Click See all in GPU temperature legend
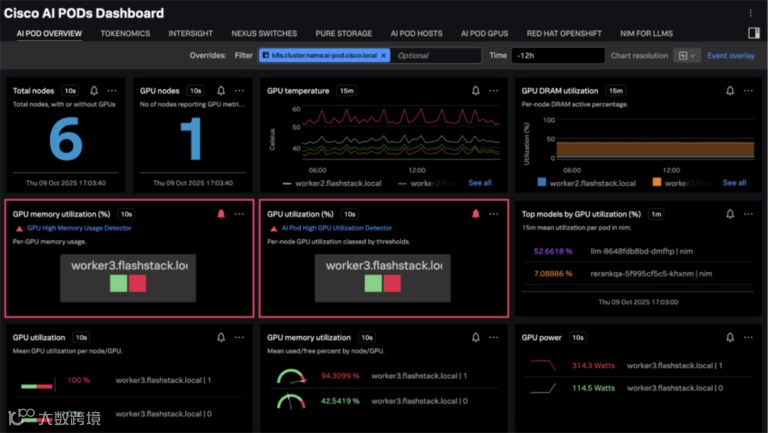This screenshot has height=433, width=768. 480,183
